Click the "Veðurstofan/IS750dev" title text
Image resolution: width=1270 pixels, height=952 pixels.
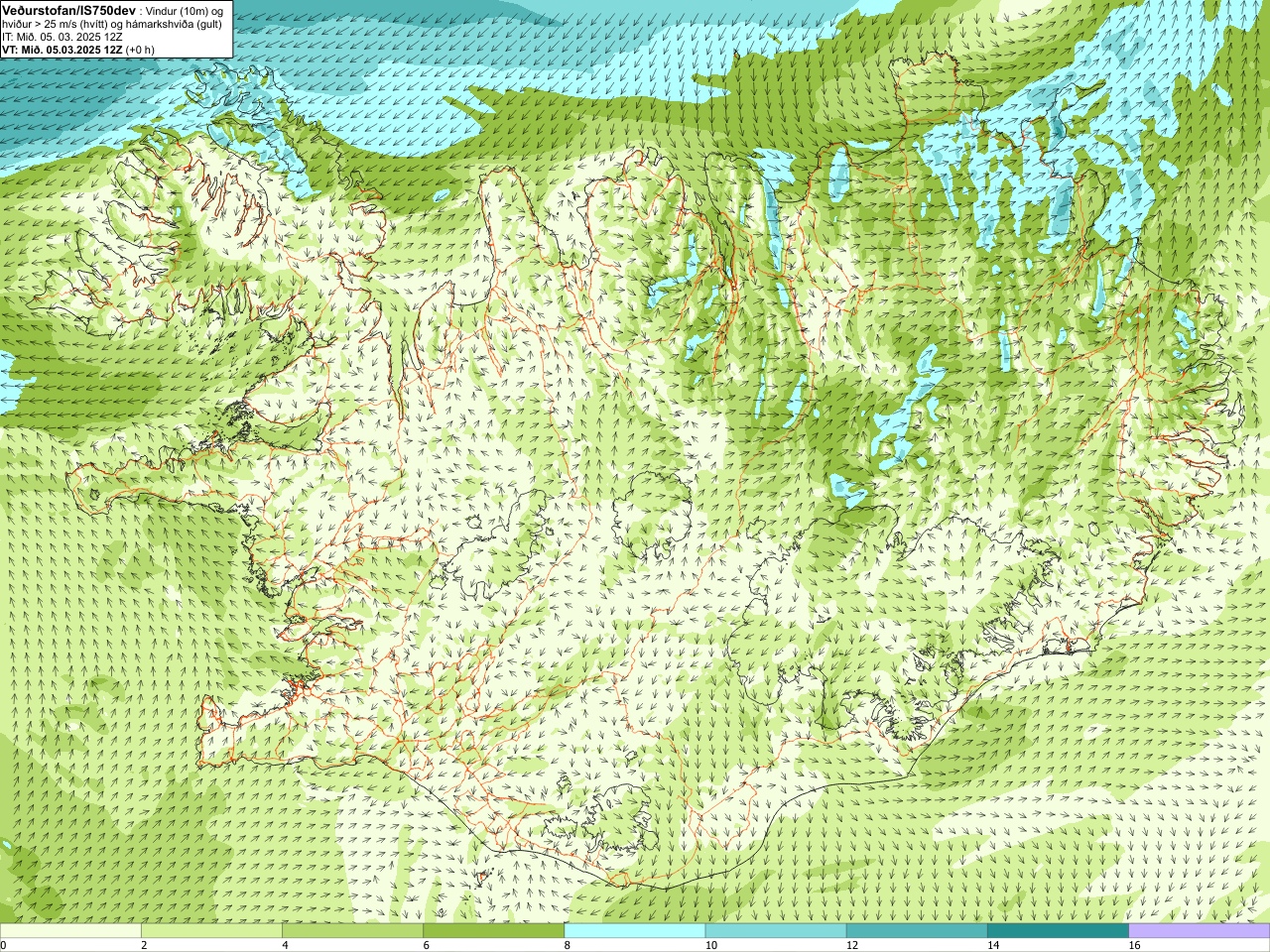pyautogui.click(x=68, y=9)
